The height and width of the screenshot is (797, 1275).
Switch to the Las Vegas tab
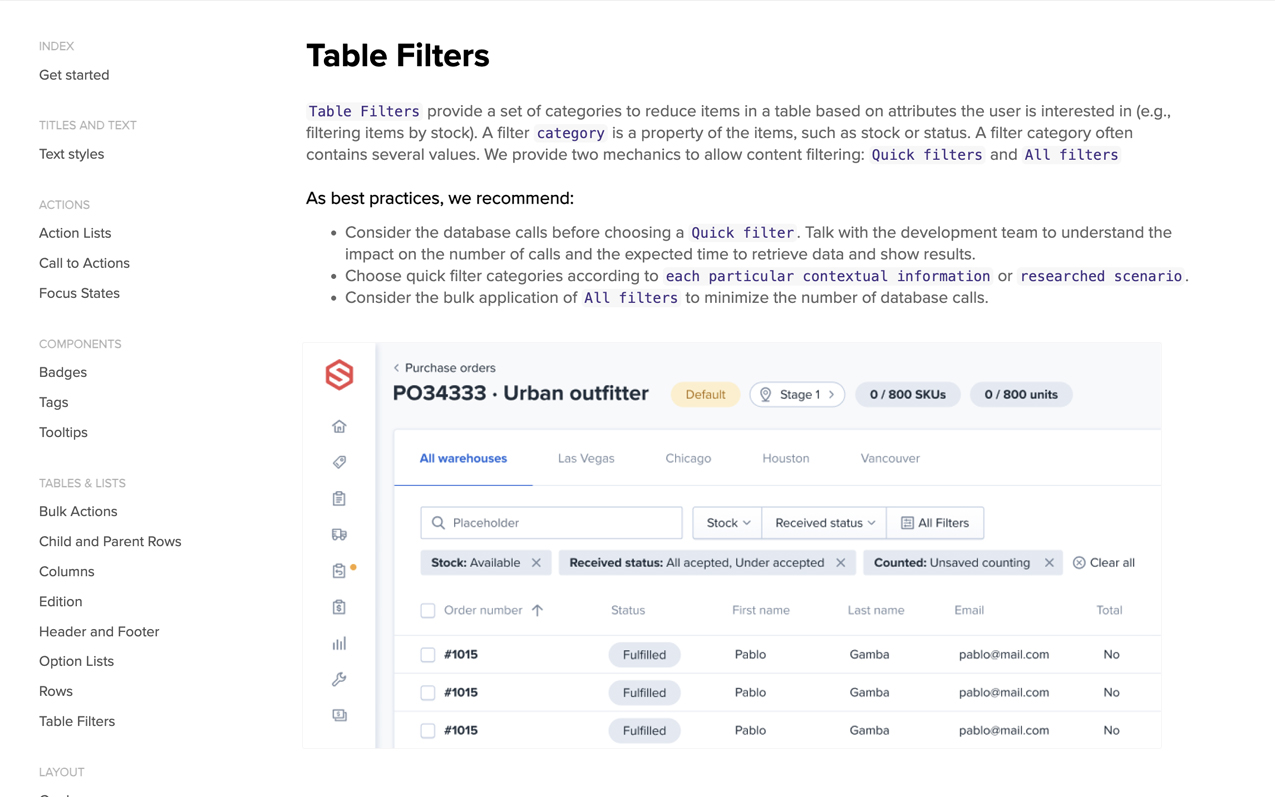586,459
